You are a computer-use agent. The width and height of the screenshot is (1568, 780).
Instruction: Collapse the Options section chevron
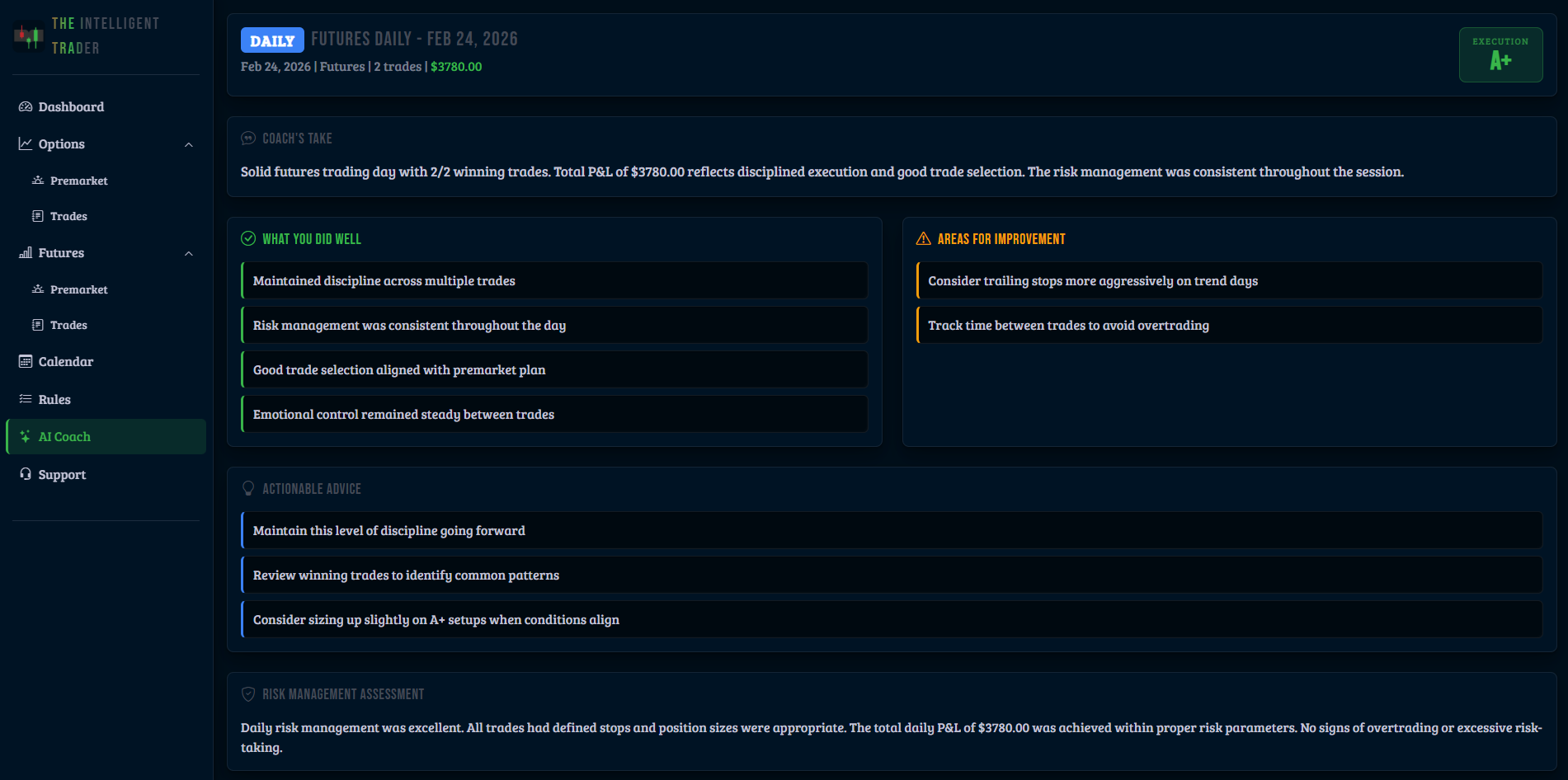[x=189, y=143]
